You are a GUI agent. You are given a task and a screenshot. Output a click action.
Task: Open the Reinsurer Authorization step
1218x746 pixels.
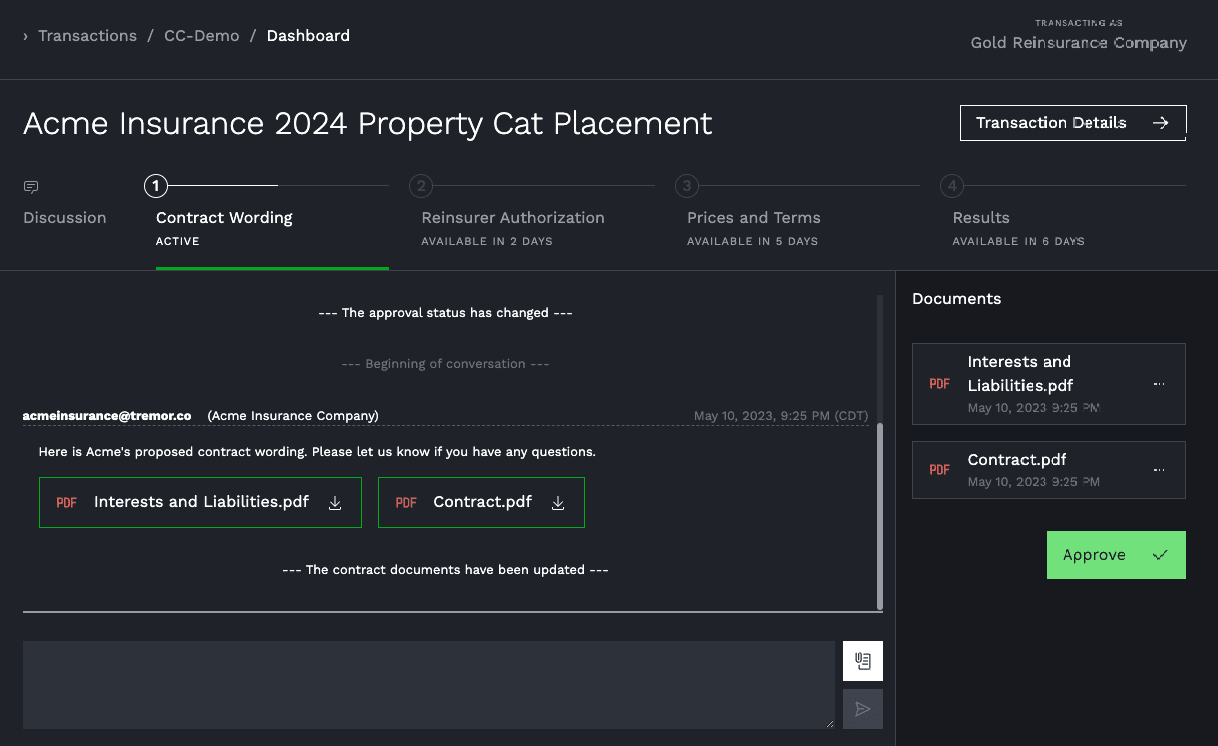(512, 218)
